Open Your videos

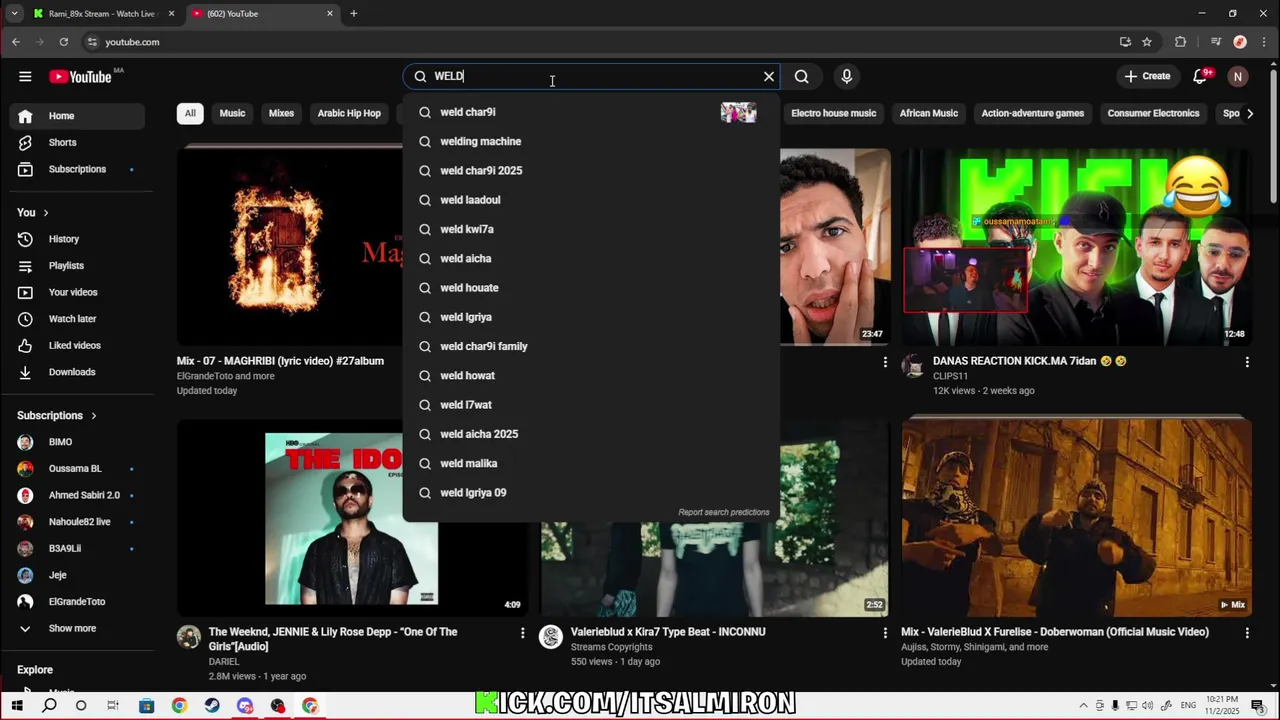click(78, 293)
